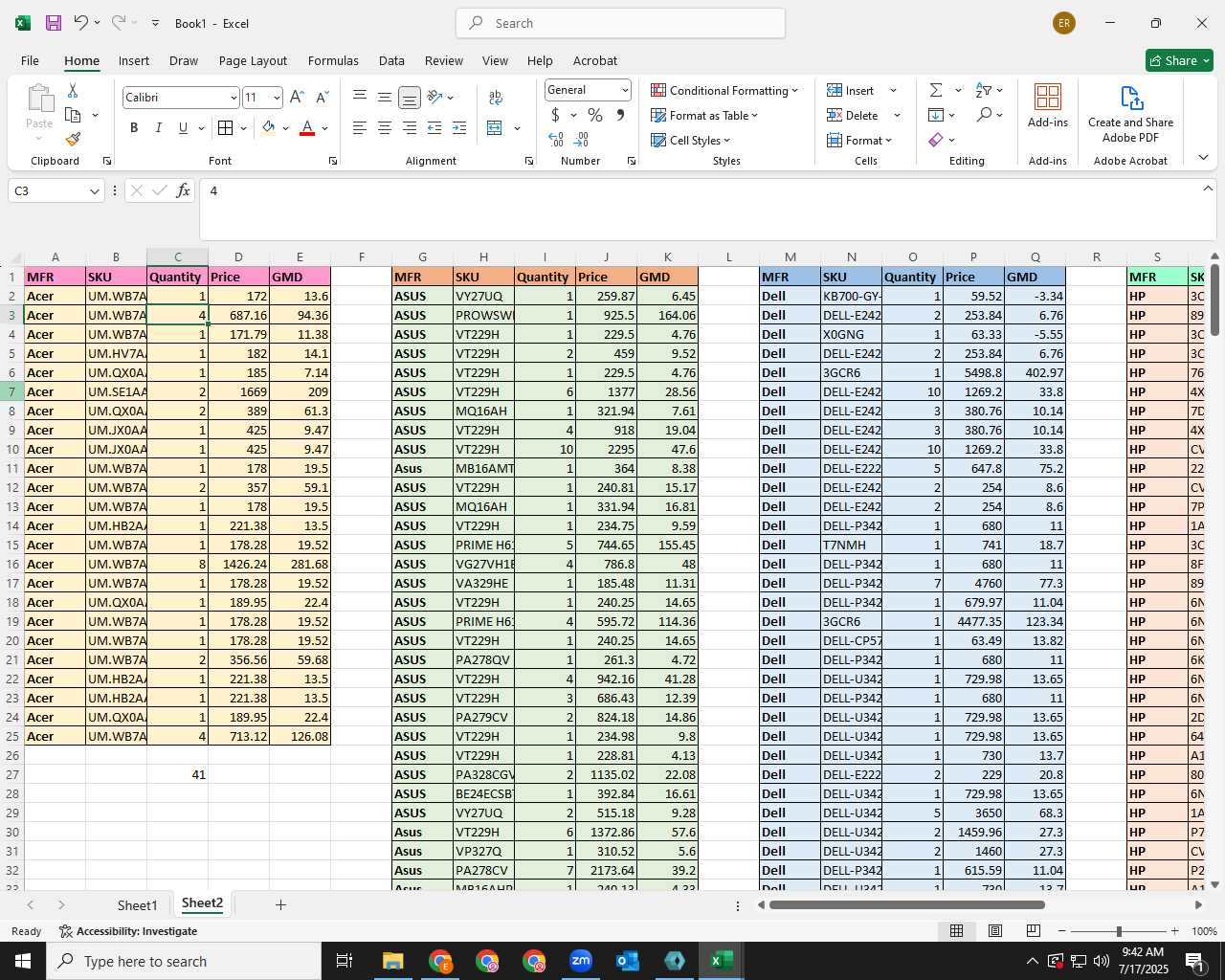Open the File menu
This screenshot has width=1225, height=980.
tap(30, 60)
